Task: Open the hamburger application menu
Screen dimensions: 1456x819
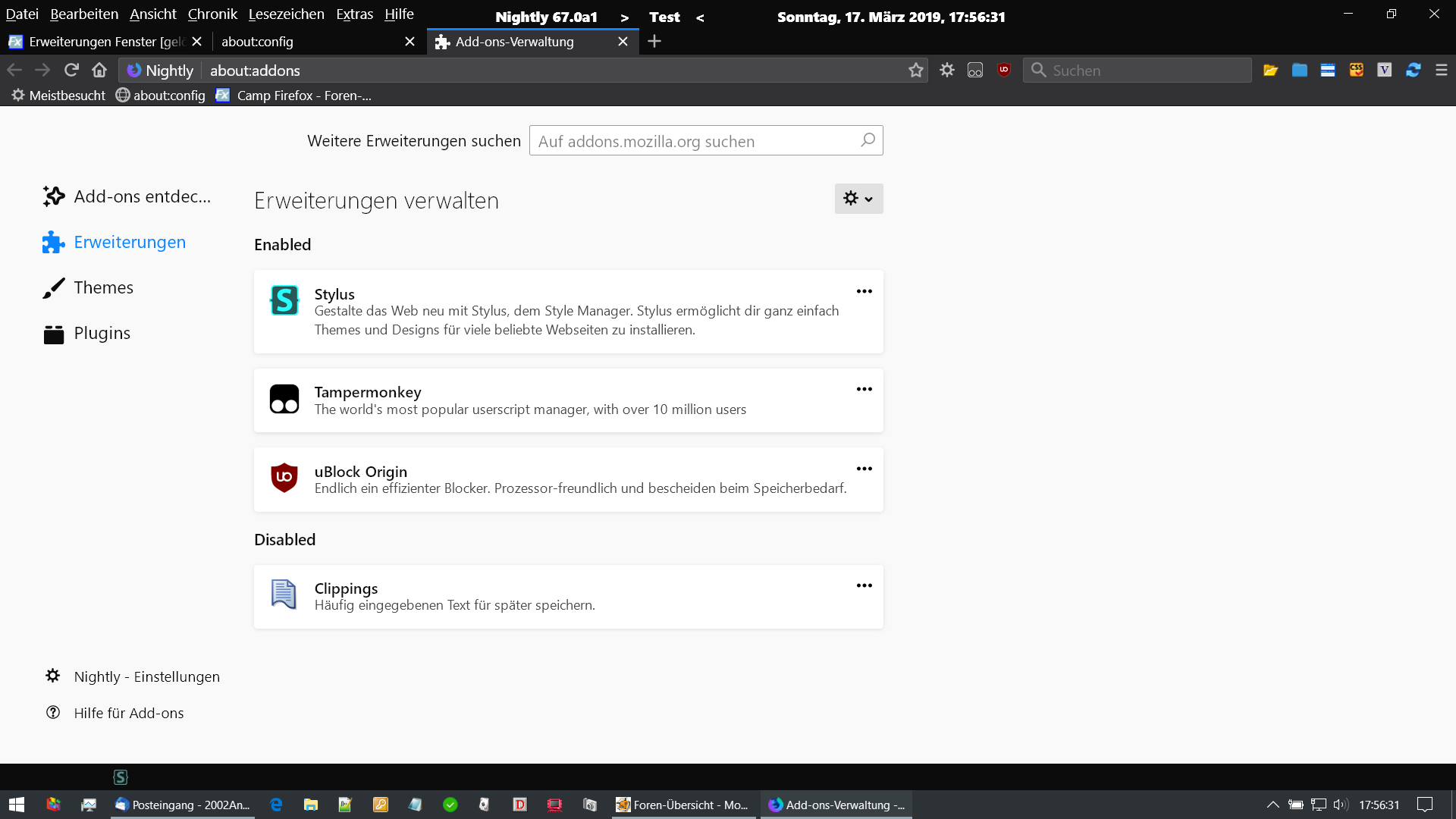Action: point(1442,70)
